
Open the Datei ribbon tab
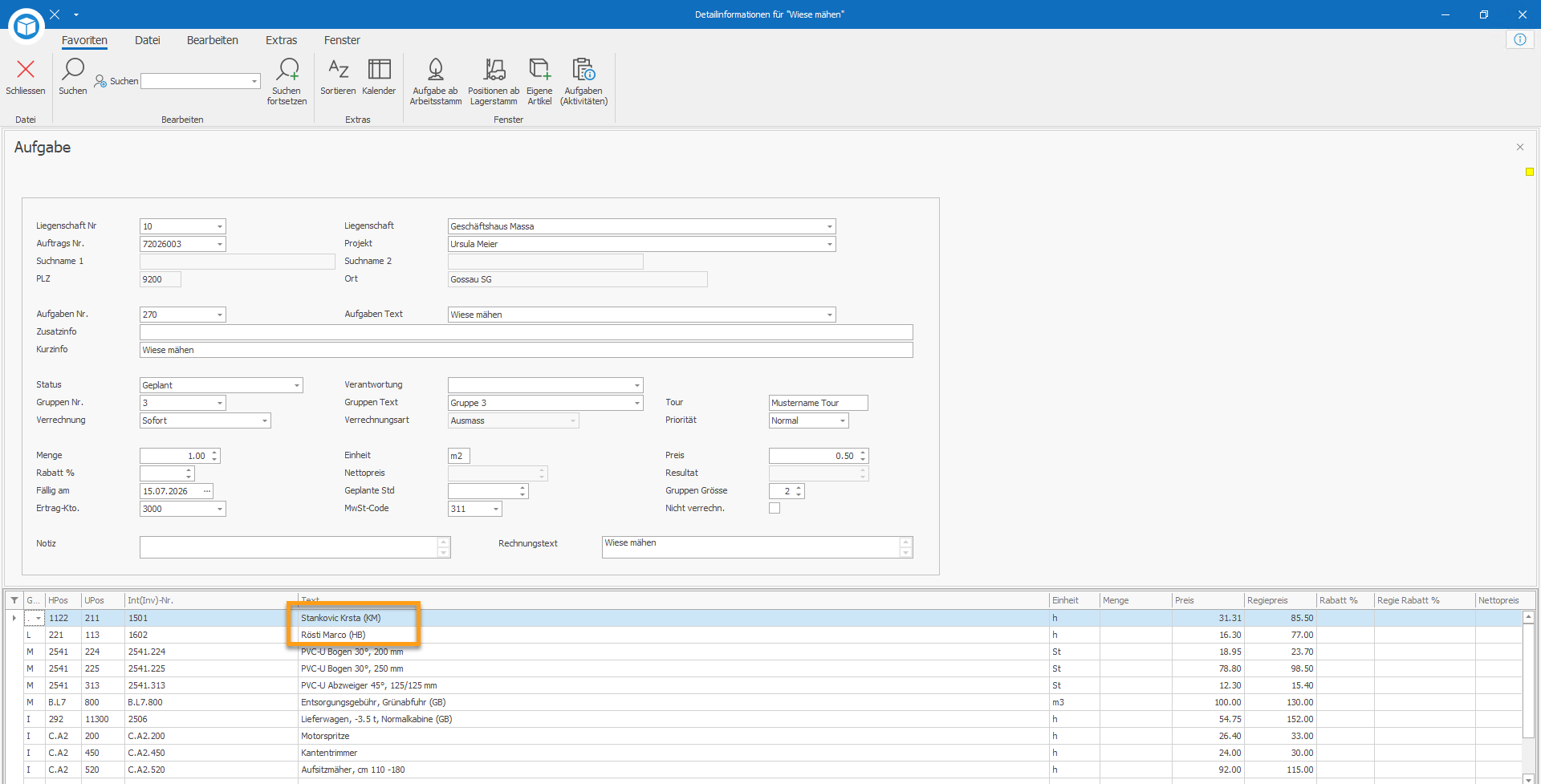click(x=148, y=40)
